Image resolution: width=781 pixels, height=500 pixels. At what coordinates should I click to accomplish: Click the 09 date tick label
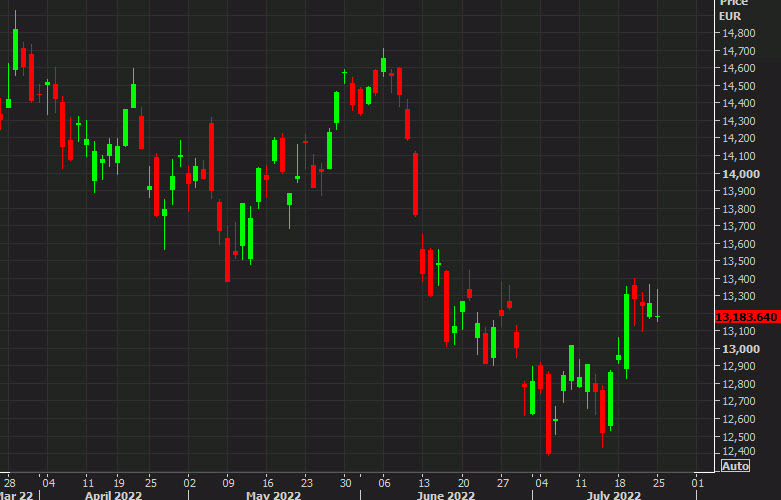(x=228, y=483)
